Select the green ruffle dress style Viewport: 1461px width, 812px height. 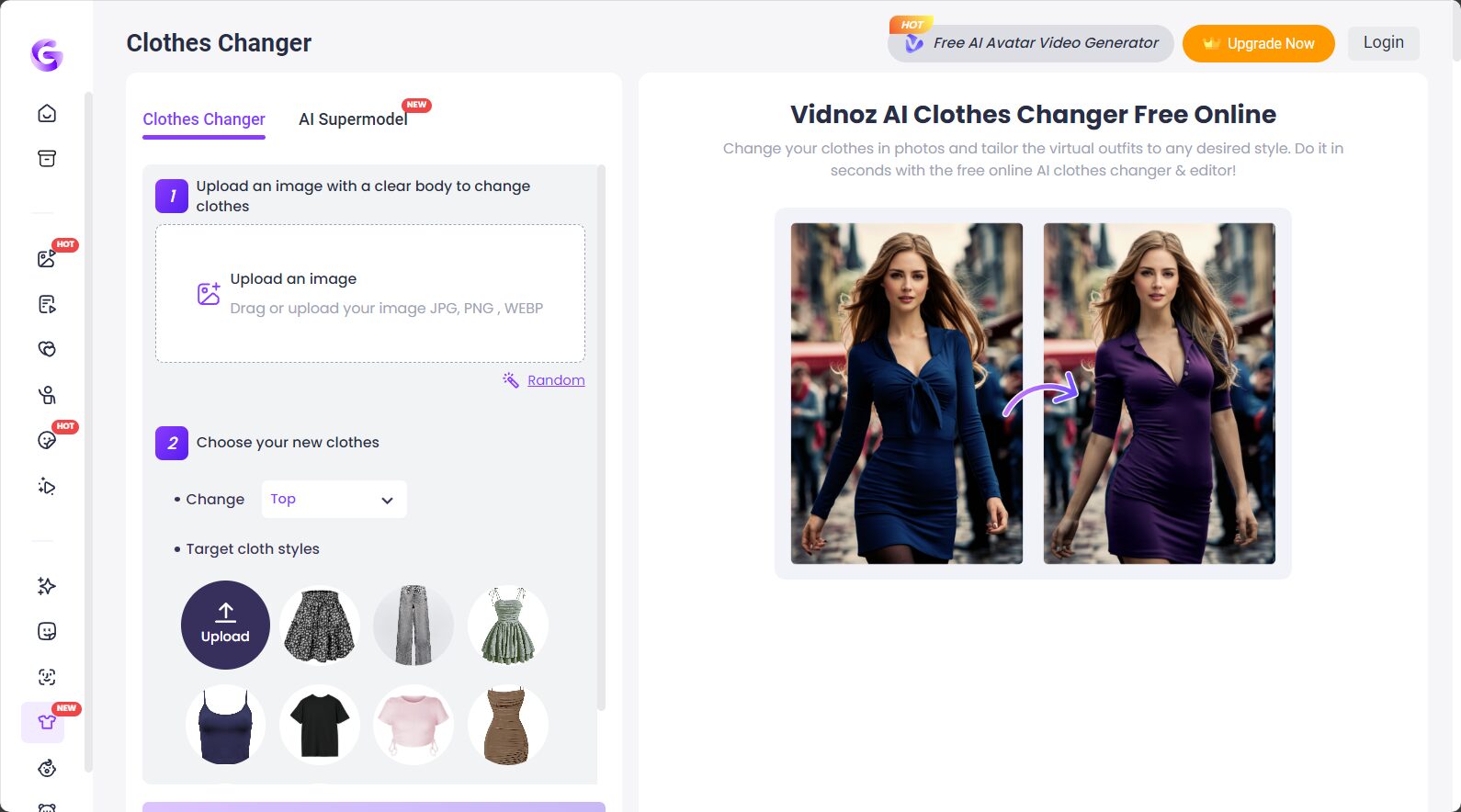pos(508,626)
